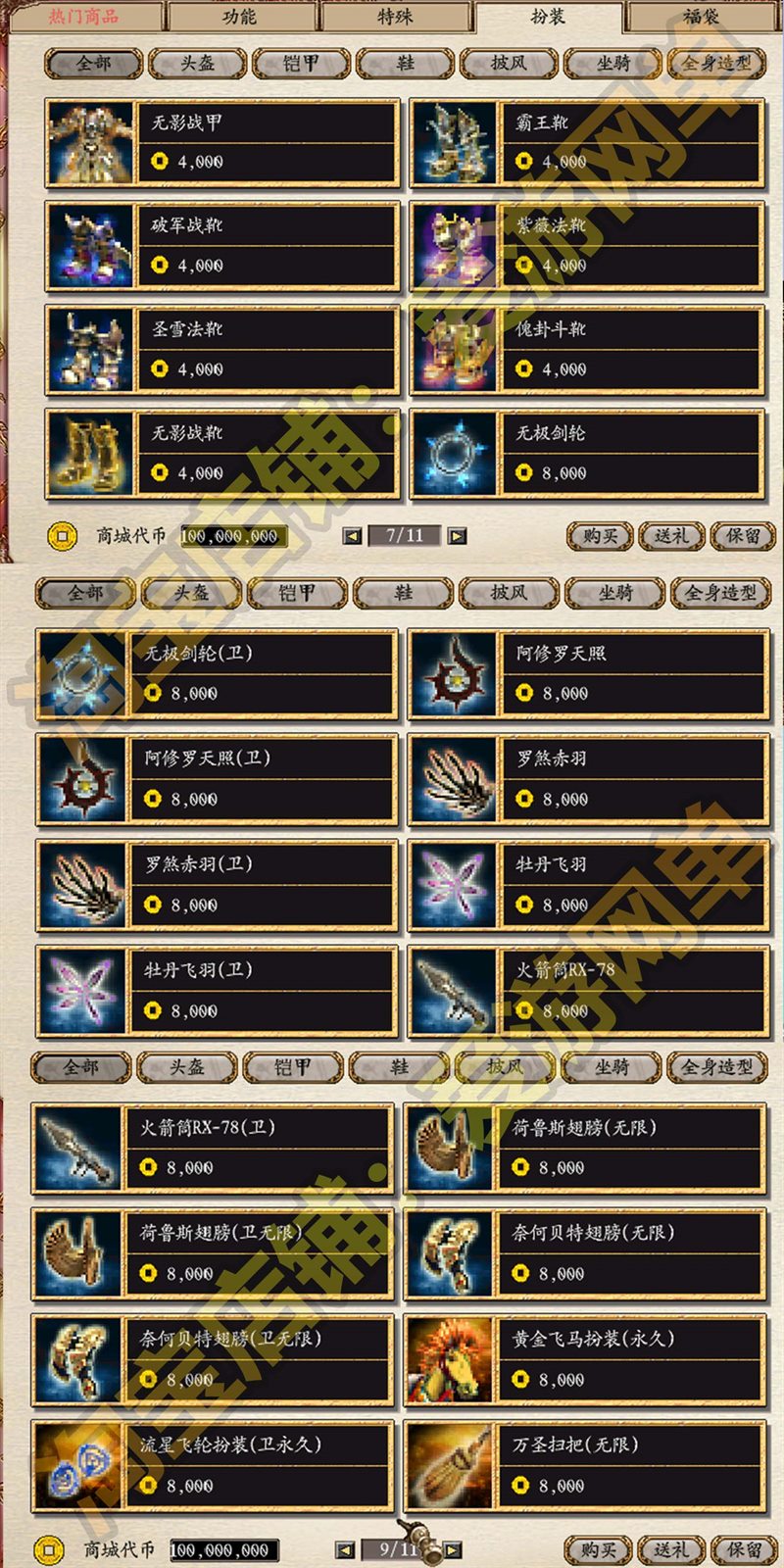This screenshot has height=1568, width=784.
Task: Go to previous page from 7/11
Action: coord(352,536)
